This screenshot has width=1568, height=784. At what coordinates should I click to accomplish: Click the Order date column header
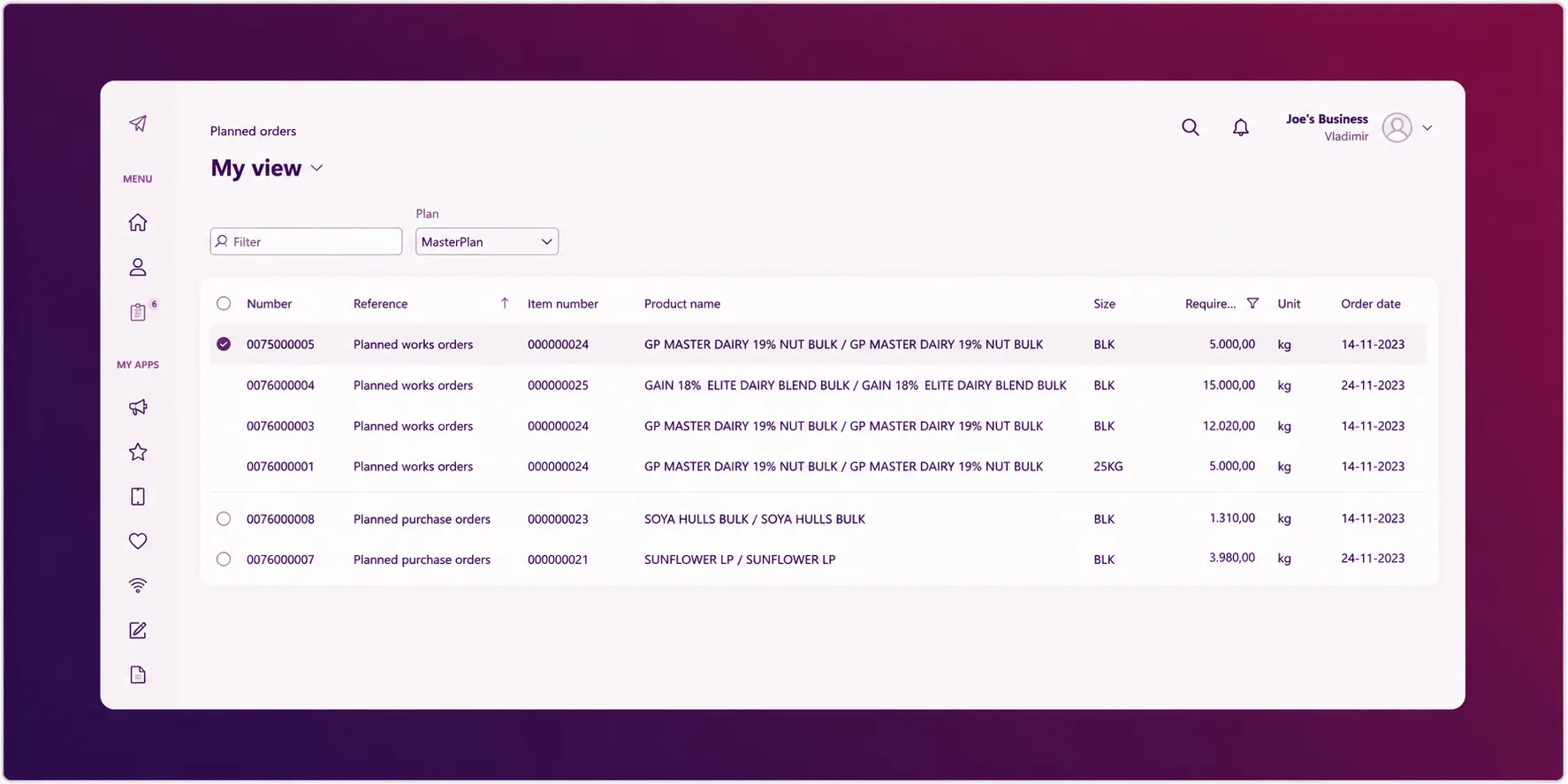1371,303
